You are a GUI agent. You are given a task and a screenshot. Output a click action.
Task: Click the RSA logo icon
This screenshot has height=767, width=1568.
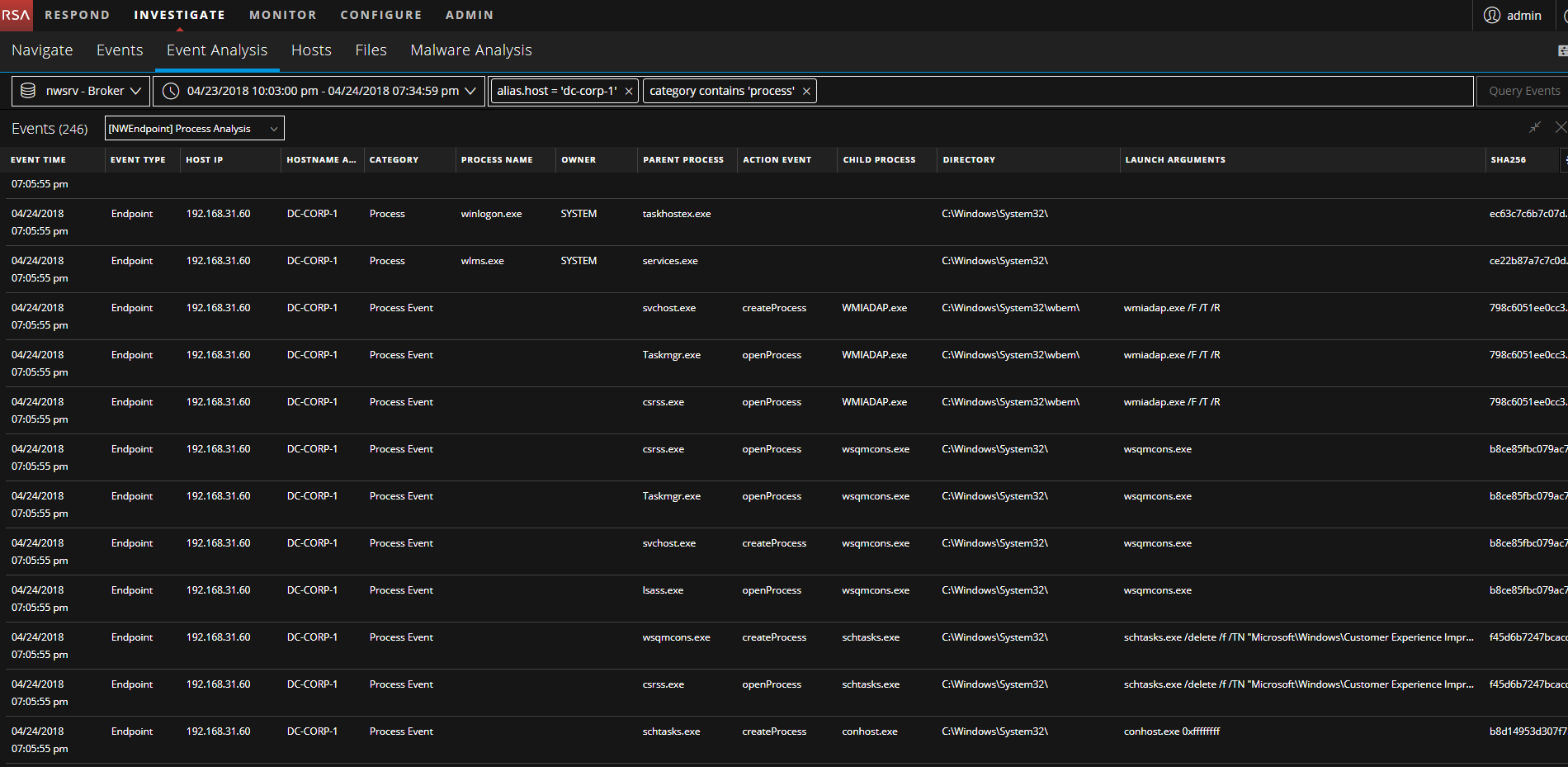[16, 15]
